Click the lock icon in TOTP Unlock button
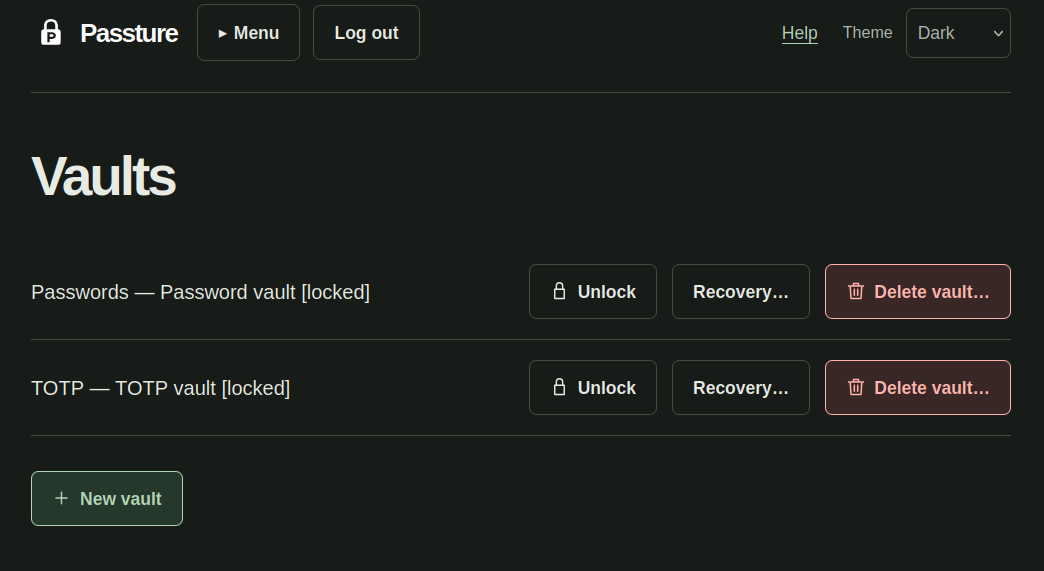Screen dimensions: 1044x571 click(559, 387)
